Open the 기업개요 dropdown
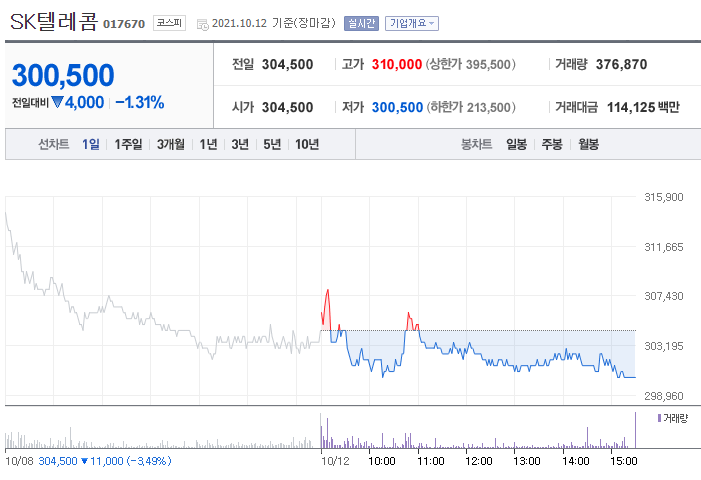Viewport: 701px width, 480px height. pyautogui.click(x=412, y=23)
